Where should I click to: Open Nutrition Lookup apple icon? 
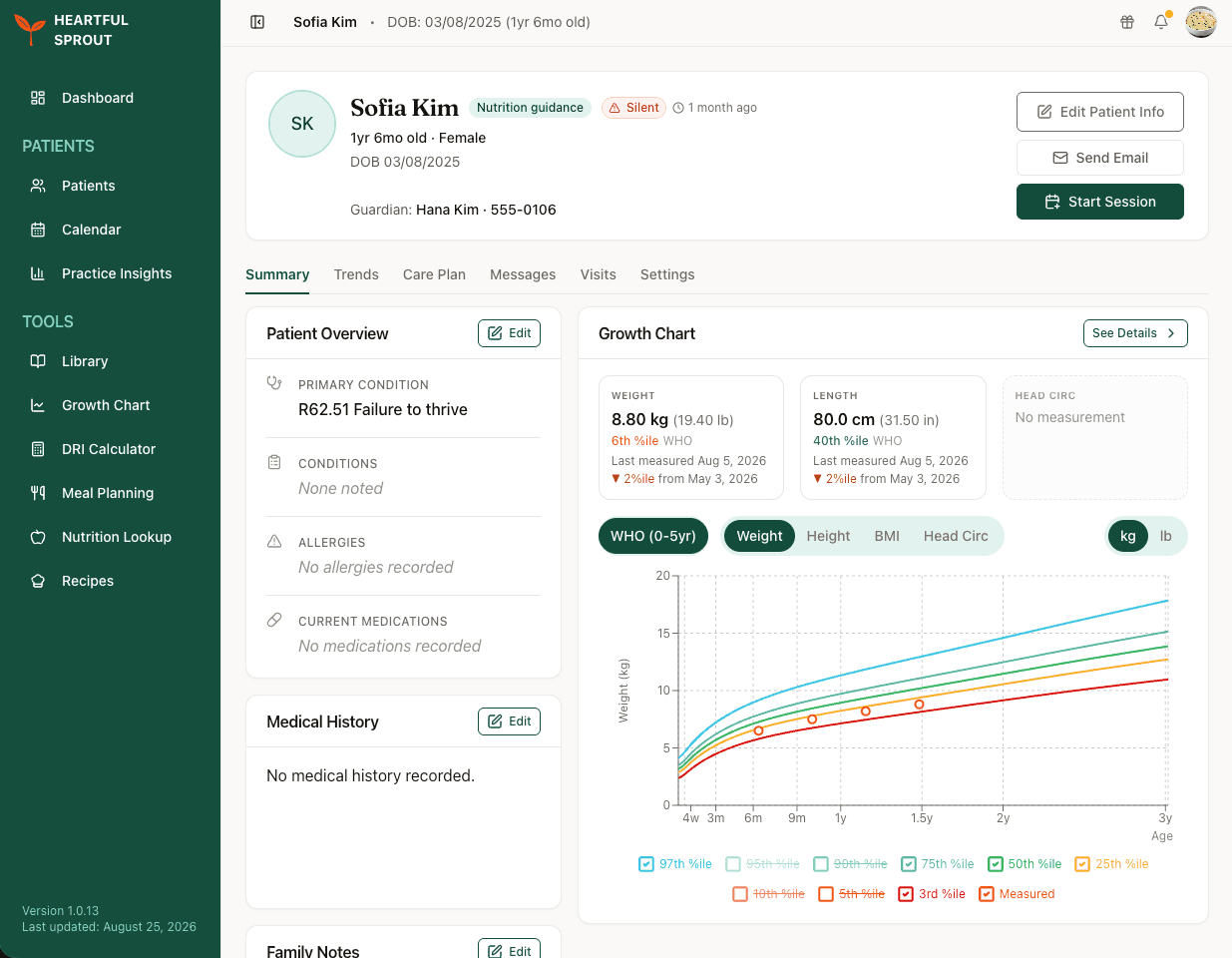pos(38,537)
